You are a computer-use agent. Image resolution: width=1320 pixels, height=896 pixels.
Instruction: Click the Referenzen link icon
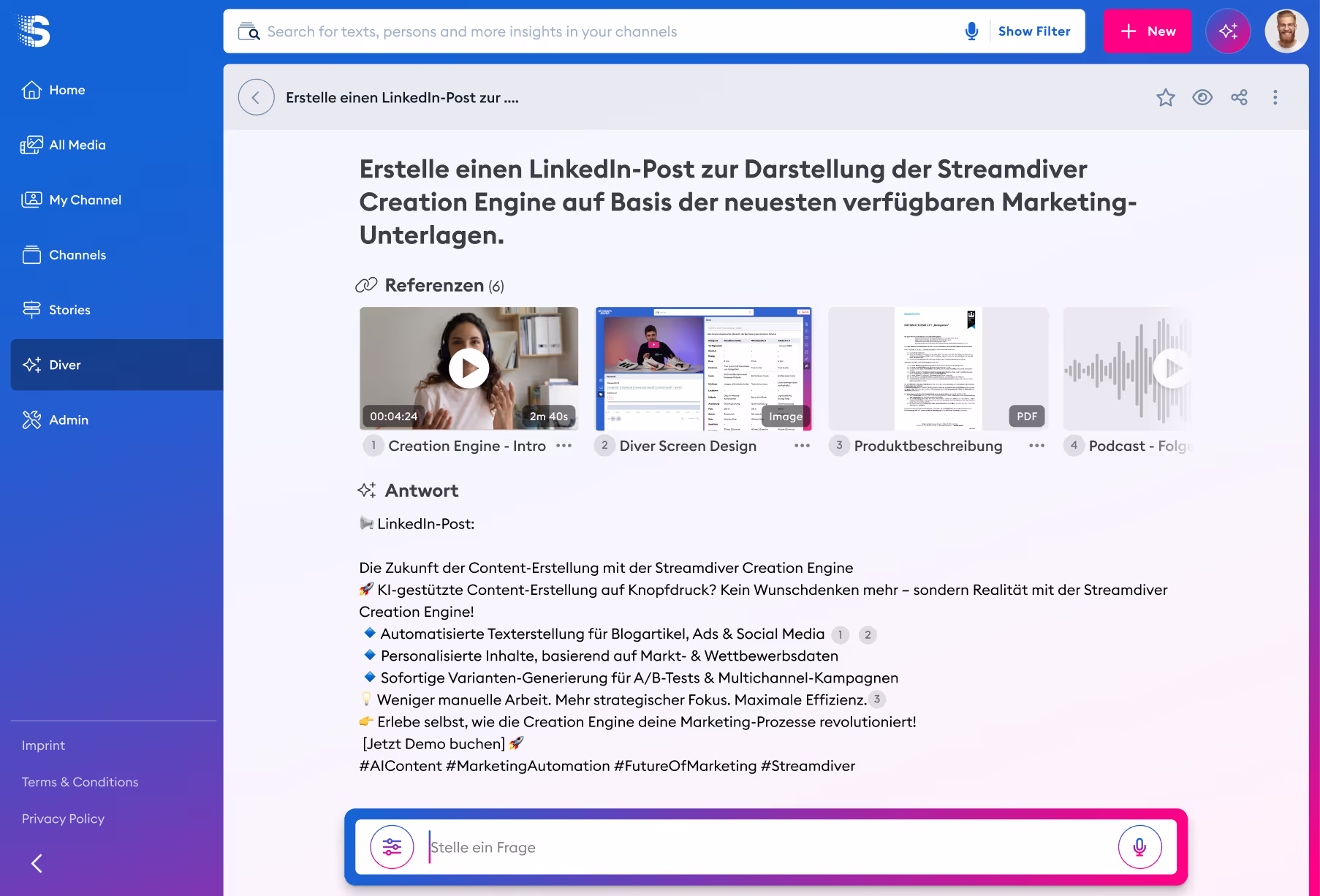click(366, 285)
